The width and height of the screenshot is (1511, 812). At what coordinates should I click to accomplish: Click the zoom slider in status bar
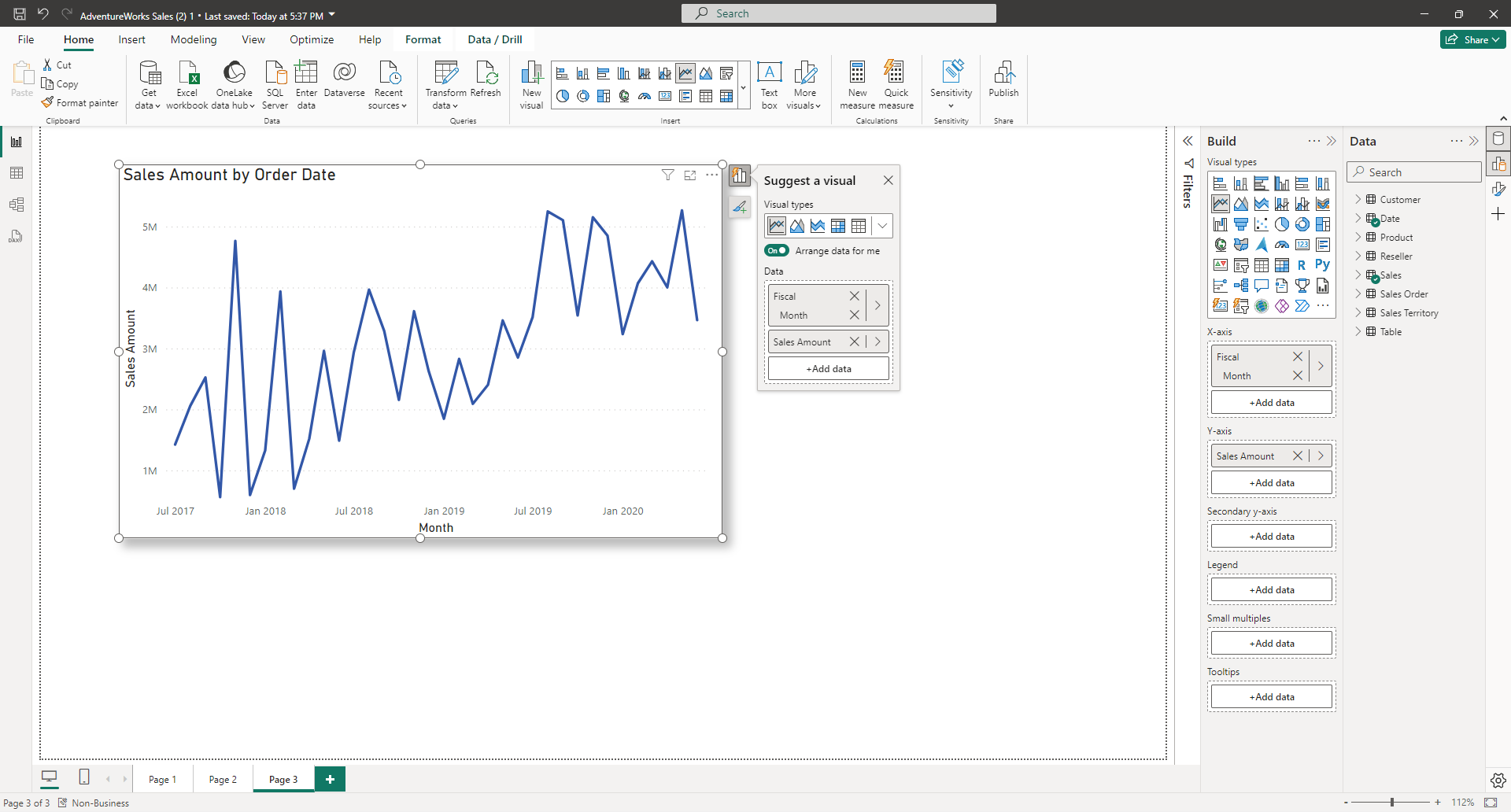tap(1391, 803)
